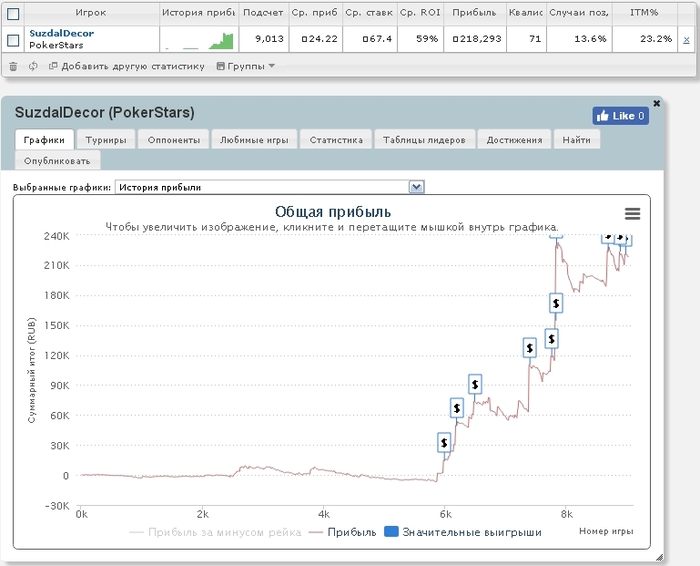Image resolution: width=700 pixels, height=566 pixels.
Task: Click the 218,293 profit cell
Action: [477, 39]
